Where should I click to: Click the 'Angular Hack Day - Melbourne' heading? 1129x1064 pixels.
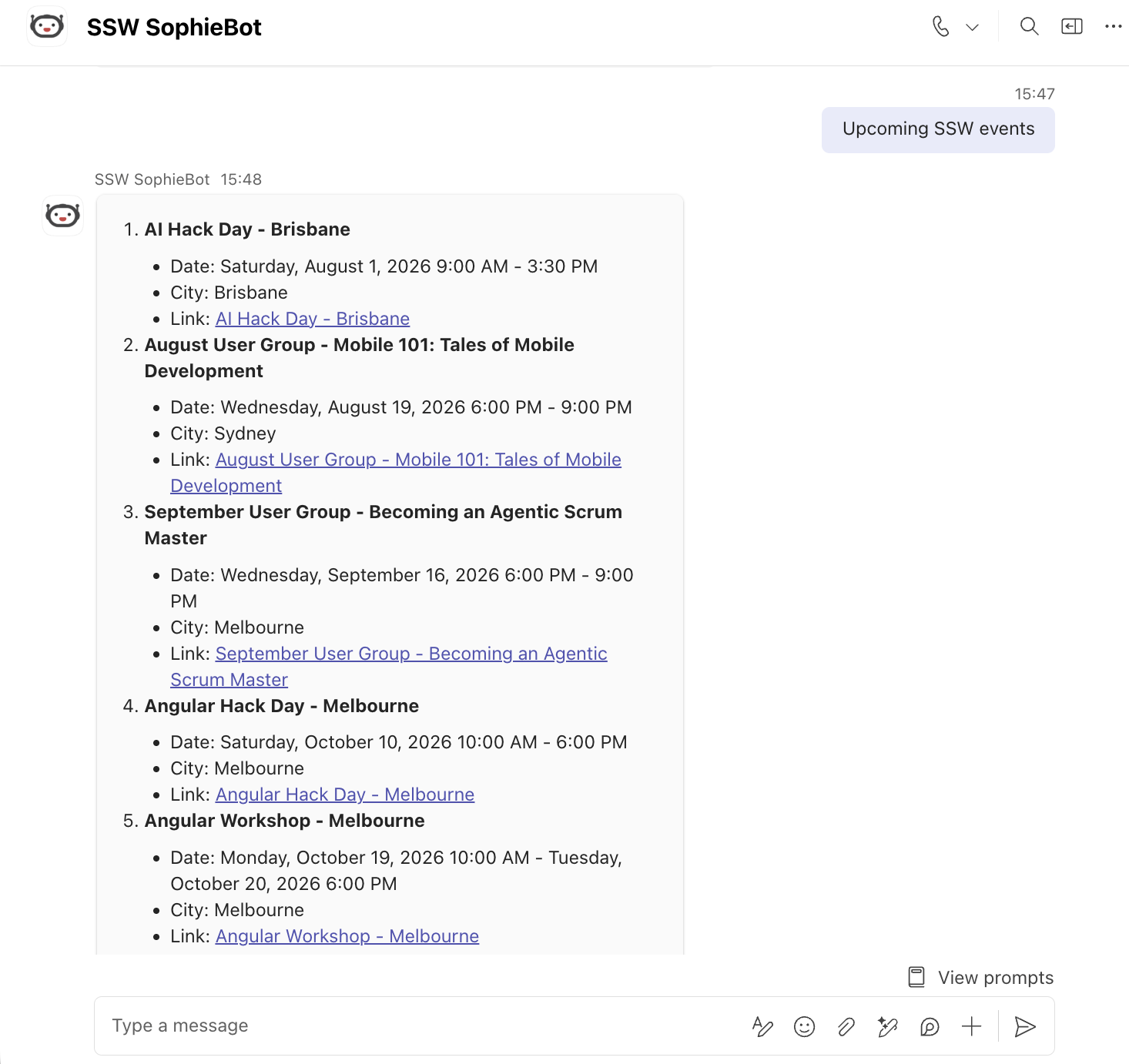click(282, 706)
